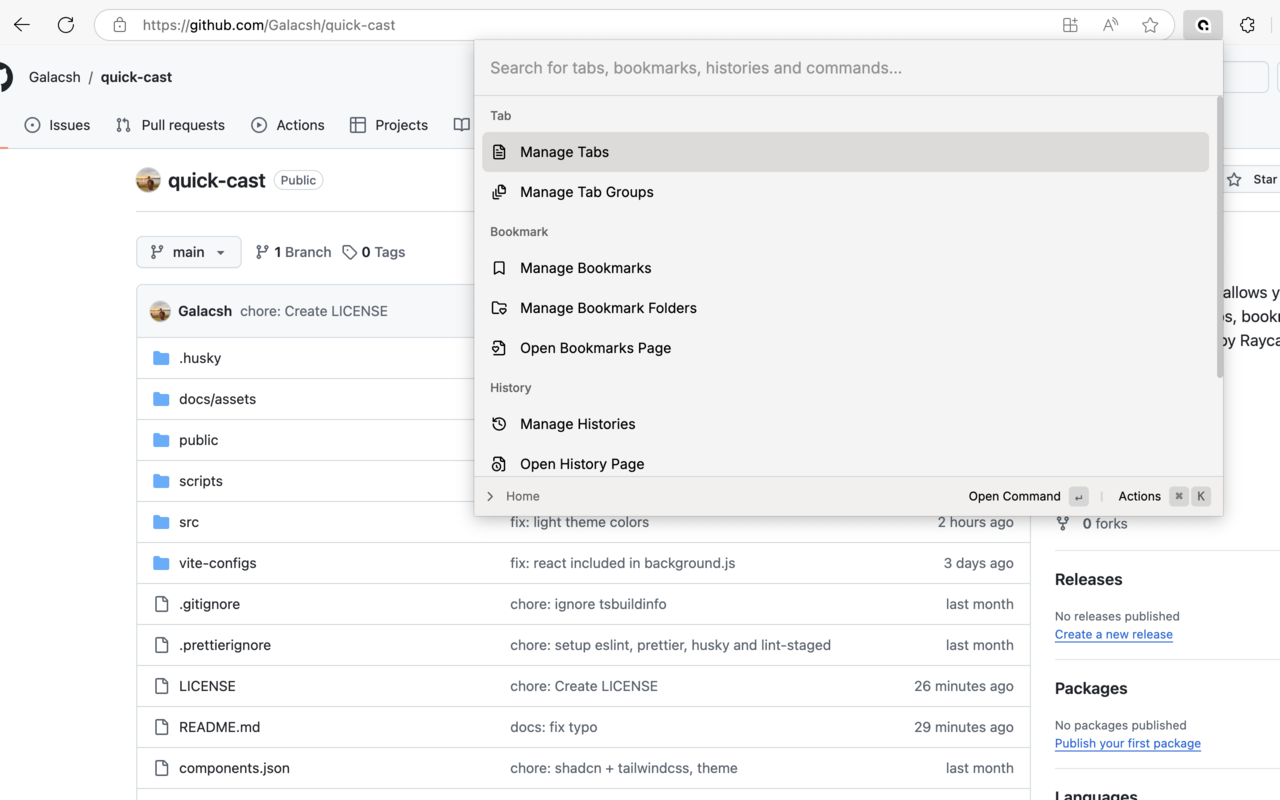1280x800 pixels.
Task: Click the quick-cast extension icon
Action: pyautogui.click(x=1202, y=25)
